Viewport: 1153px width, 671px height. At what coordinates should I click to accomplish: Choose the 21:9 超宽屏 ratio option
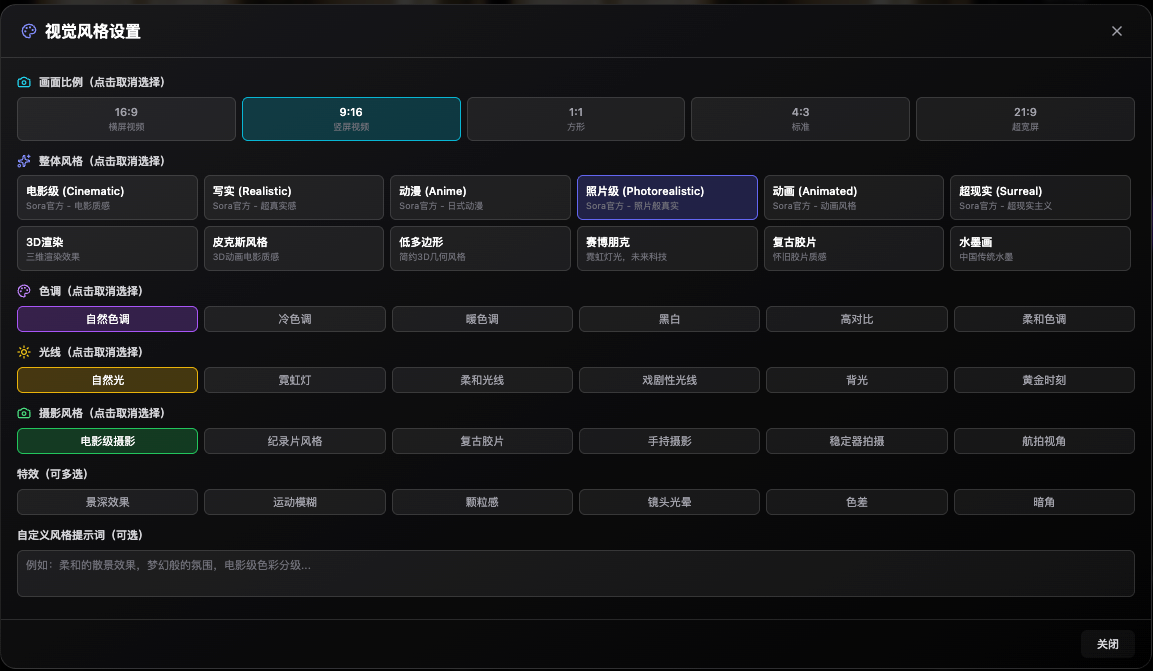[x=1025, y=119]
